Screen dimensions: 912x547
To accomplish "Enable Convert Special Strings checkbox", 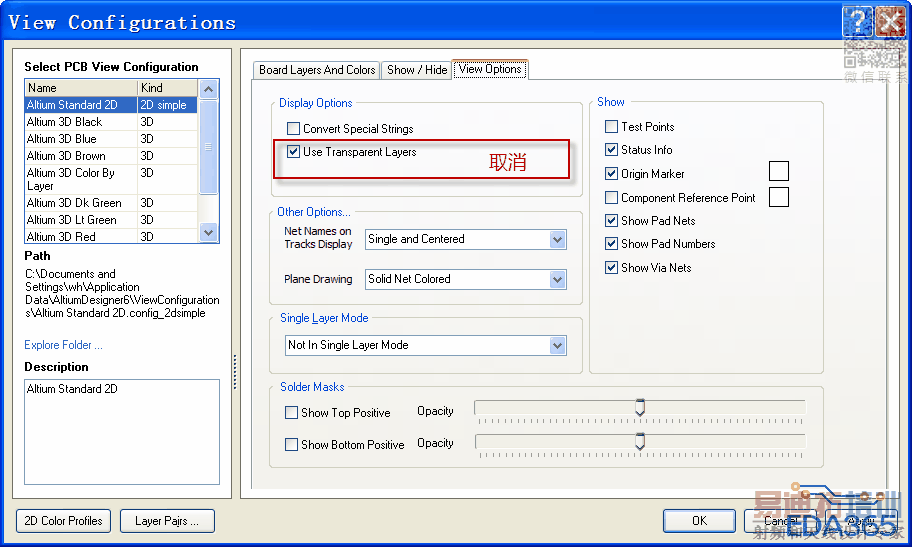I will [x=294, y=129].
